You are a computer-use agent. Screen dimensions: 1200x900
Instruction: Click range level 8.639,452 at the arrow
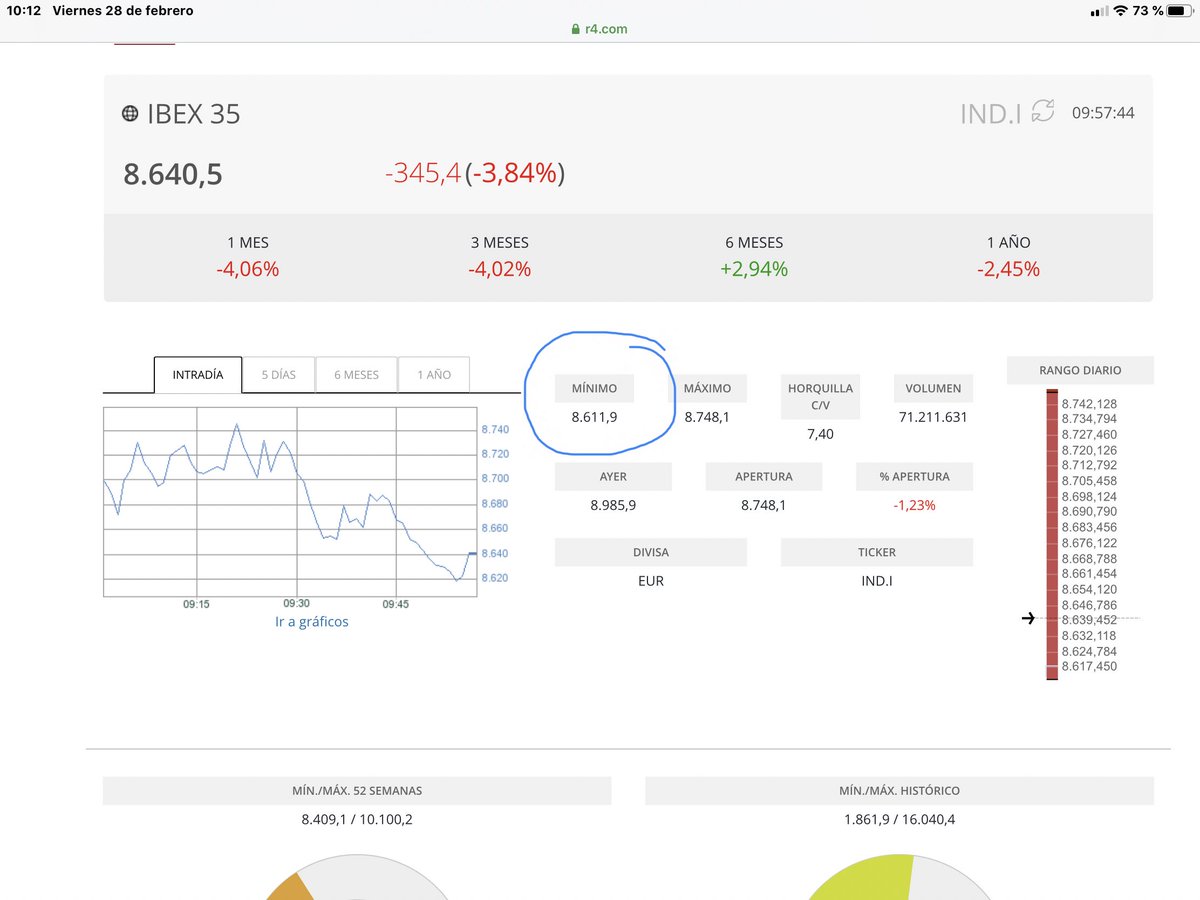1089,620
